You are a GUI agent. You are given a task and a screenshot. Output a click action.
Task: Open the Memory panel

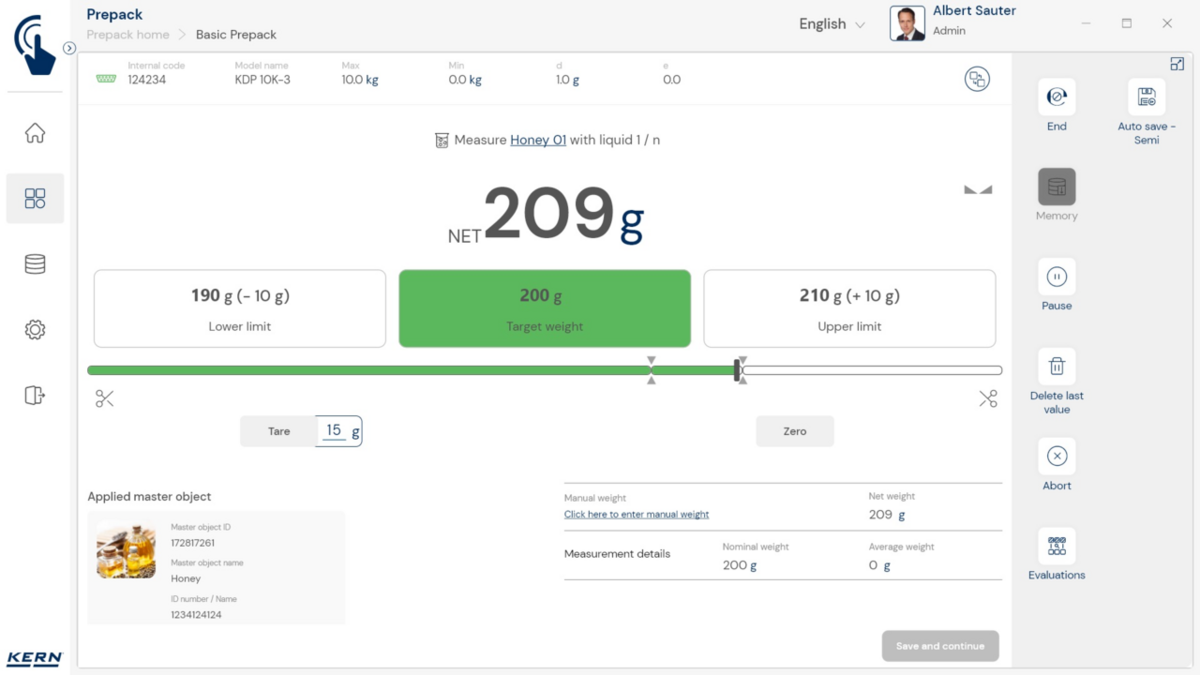(x=1056, y=187)
